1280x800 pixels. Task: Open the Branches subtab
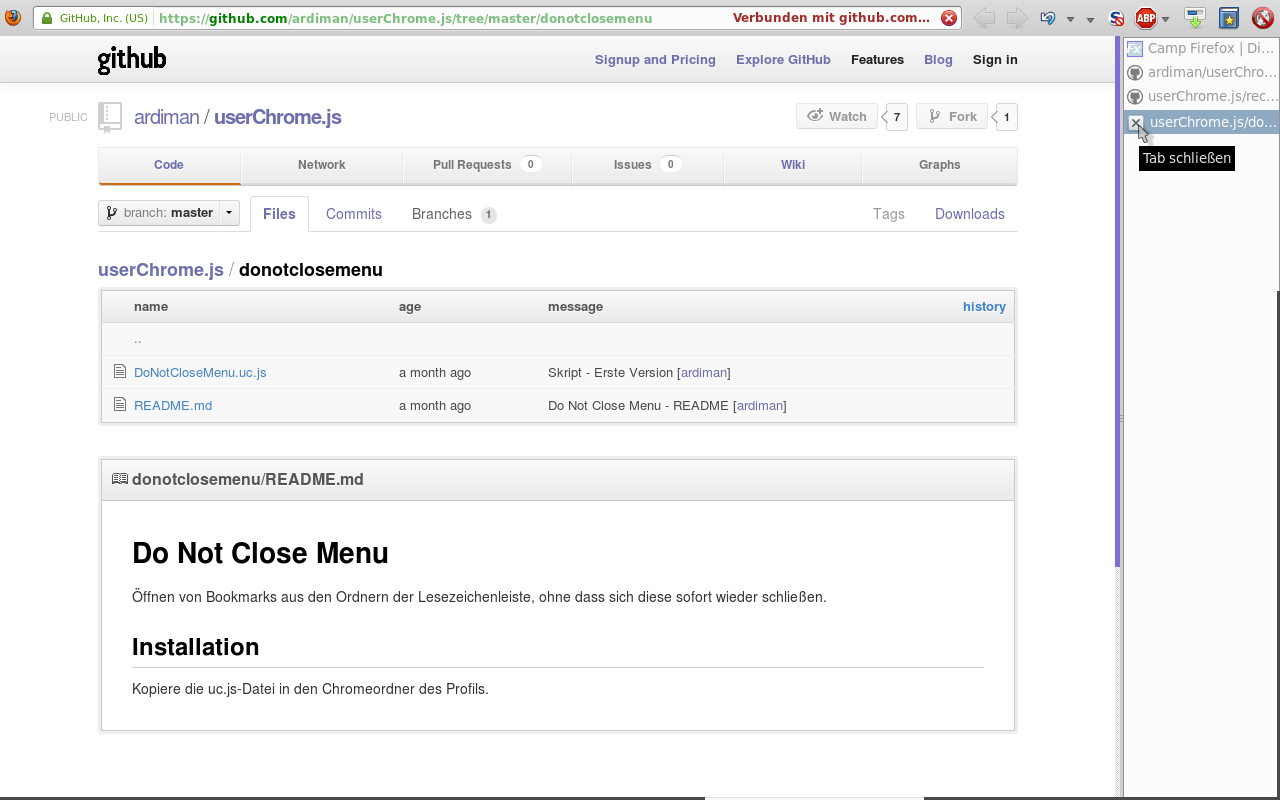tap(454, 214)
